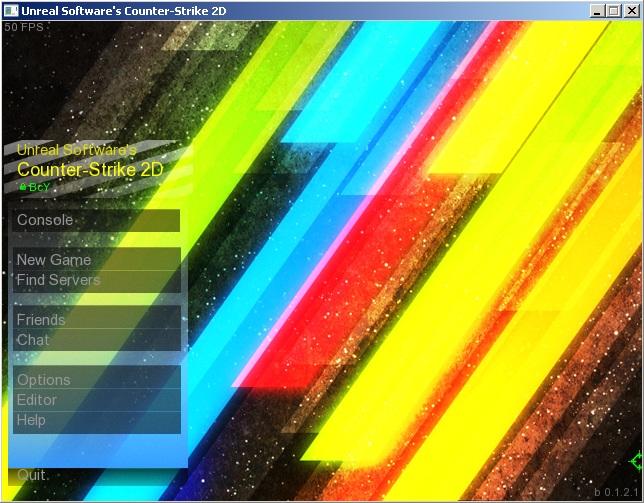Click the 50 FPS counter text
This screenshot has height=503, width=644.
click(x=24, y=27)
